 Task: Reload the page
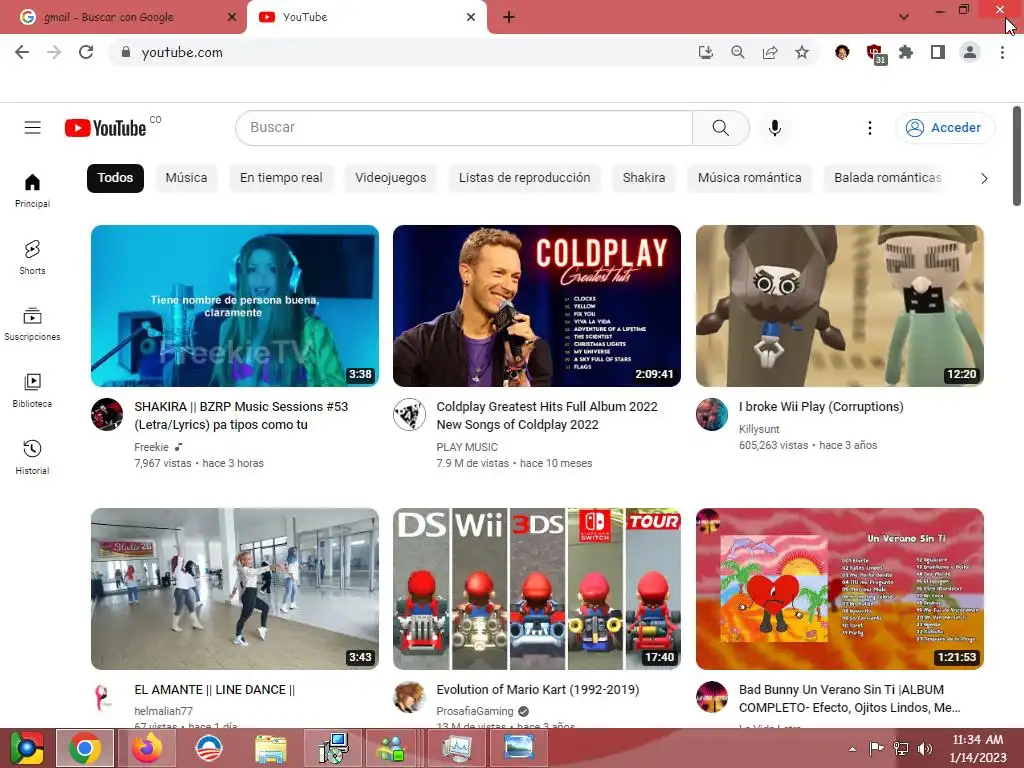86,52
